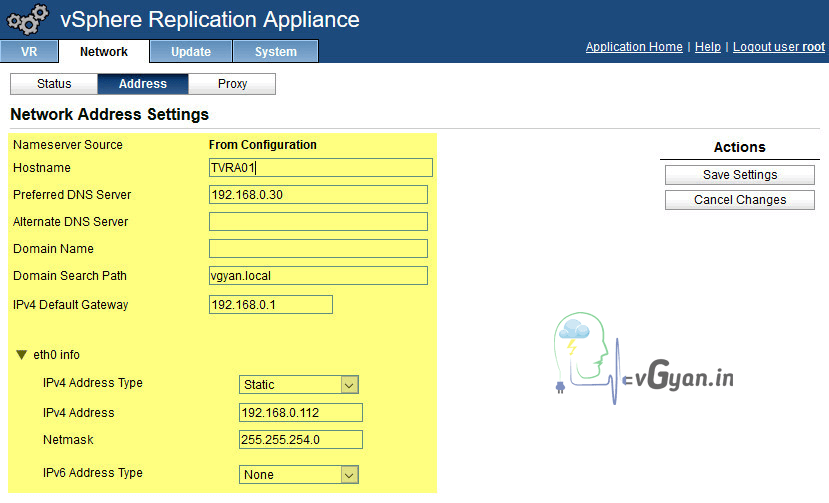Click the Save Settings button
Viewport: 829px width, 503px height.
(740, 175)
